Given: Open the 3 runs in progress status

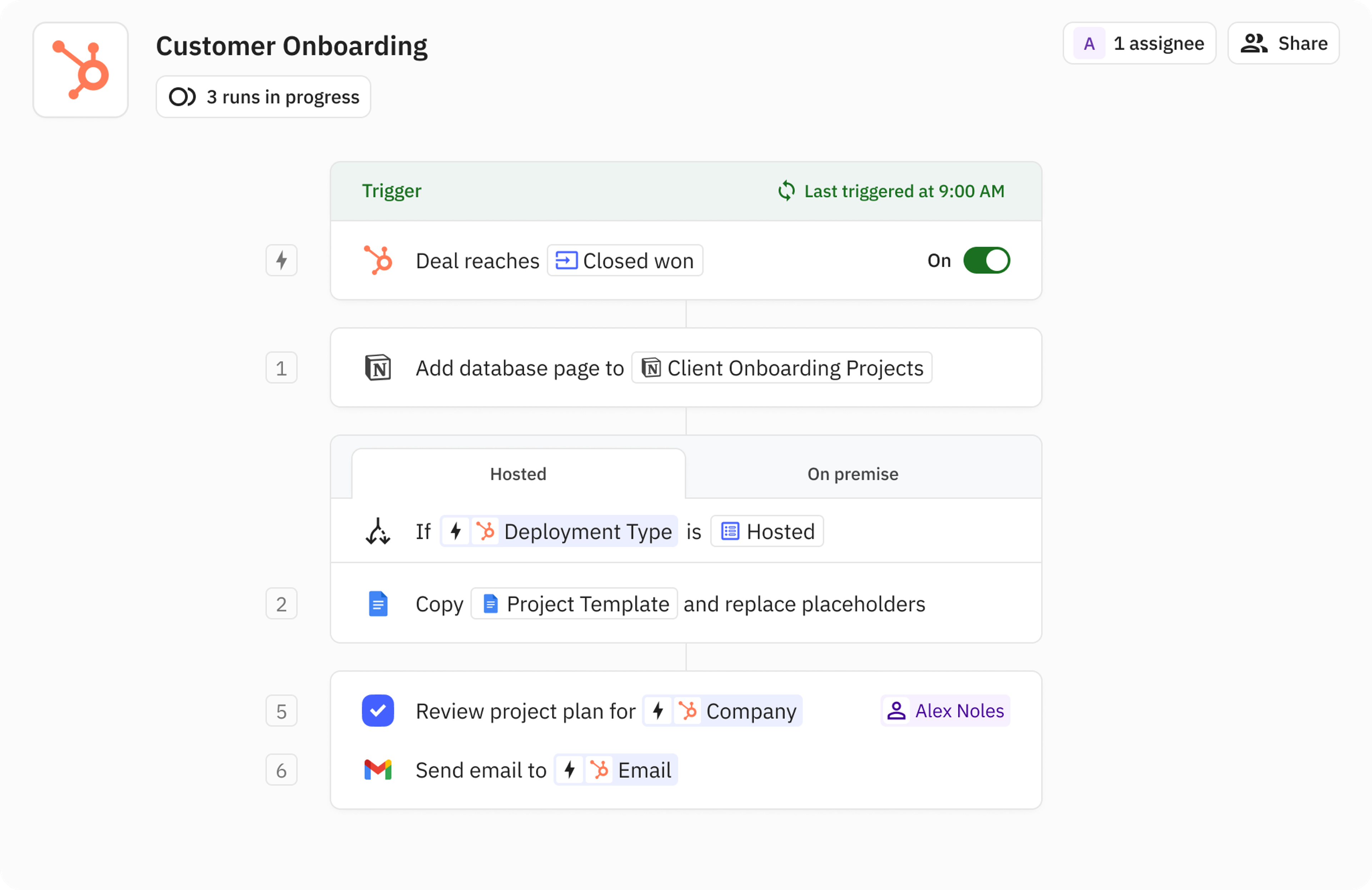Looking at the screenshot, I should coord(263,97).
